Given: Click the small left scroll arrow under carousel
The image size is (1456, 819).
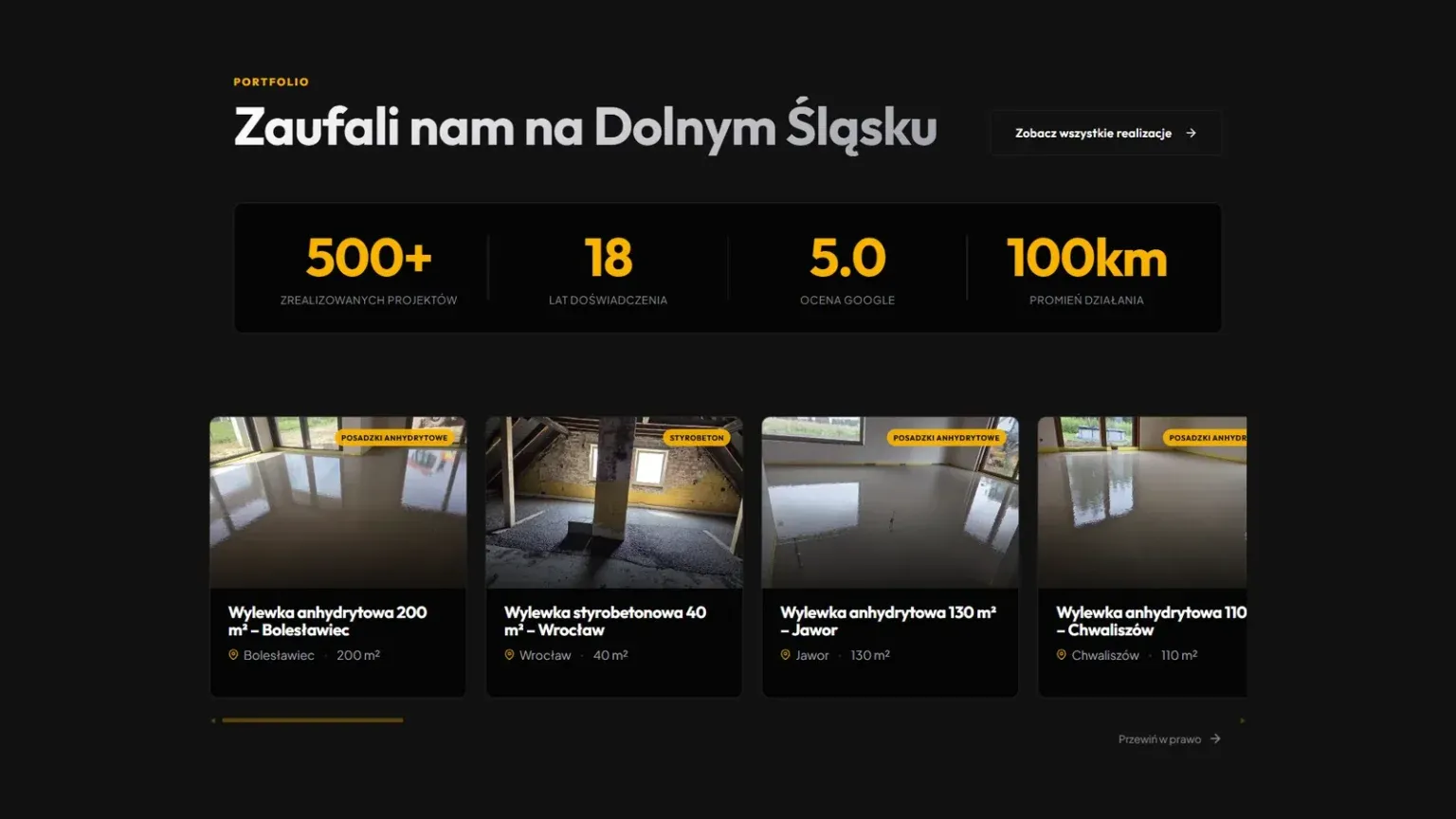Looking at the screenshot, I should pyautogui.click(x=213, y=720).
